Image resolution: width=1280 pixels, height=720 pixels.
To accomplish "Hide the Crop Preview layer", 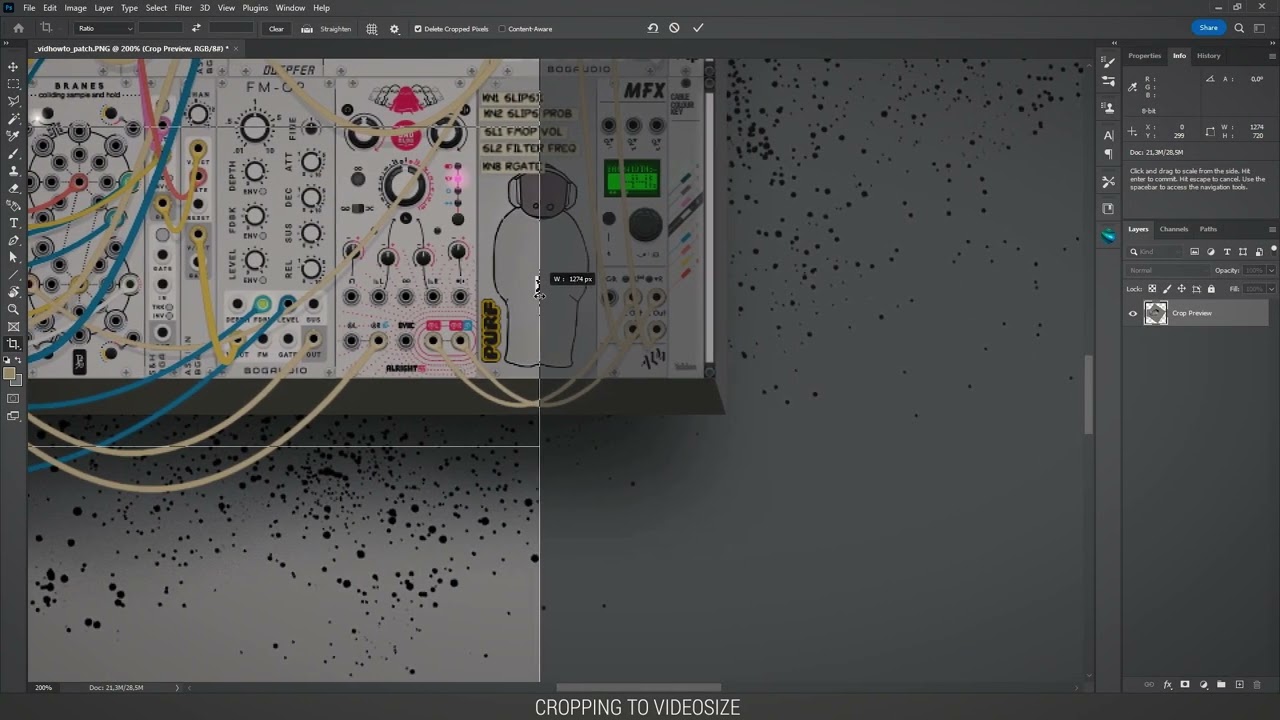I will pos(1133,313).
